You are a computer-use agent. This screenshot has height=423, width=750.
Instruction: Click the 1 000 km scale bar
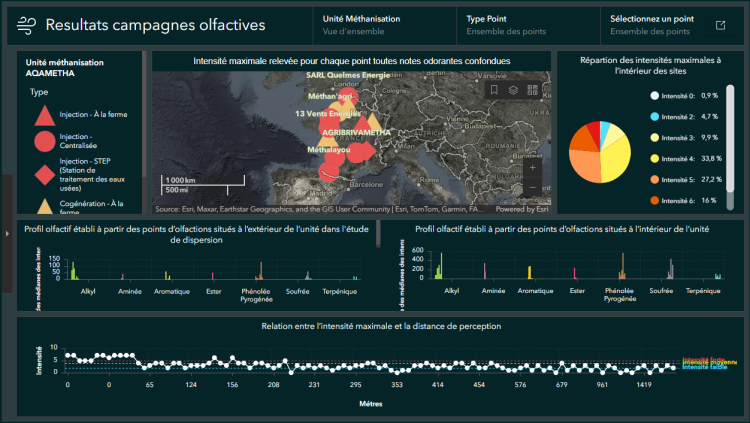tap(203, 180)
